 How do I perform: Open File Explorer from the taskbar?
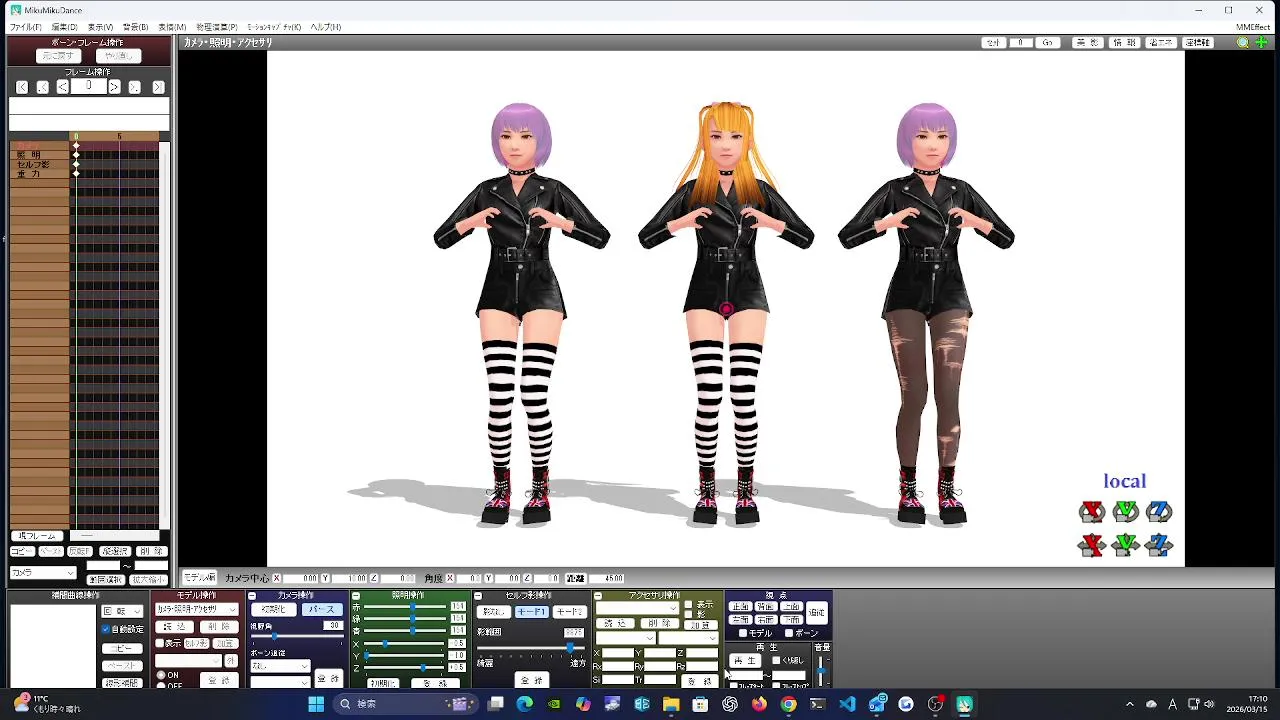(x=671, y=704)
